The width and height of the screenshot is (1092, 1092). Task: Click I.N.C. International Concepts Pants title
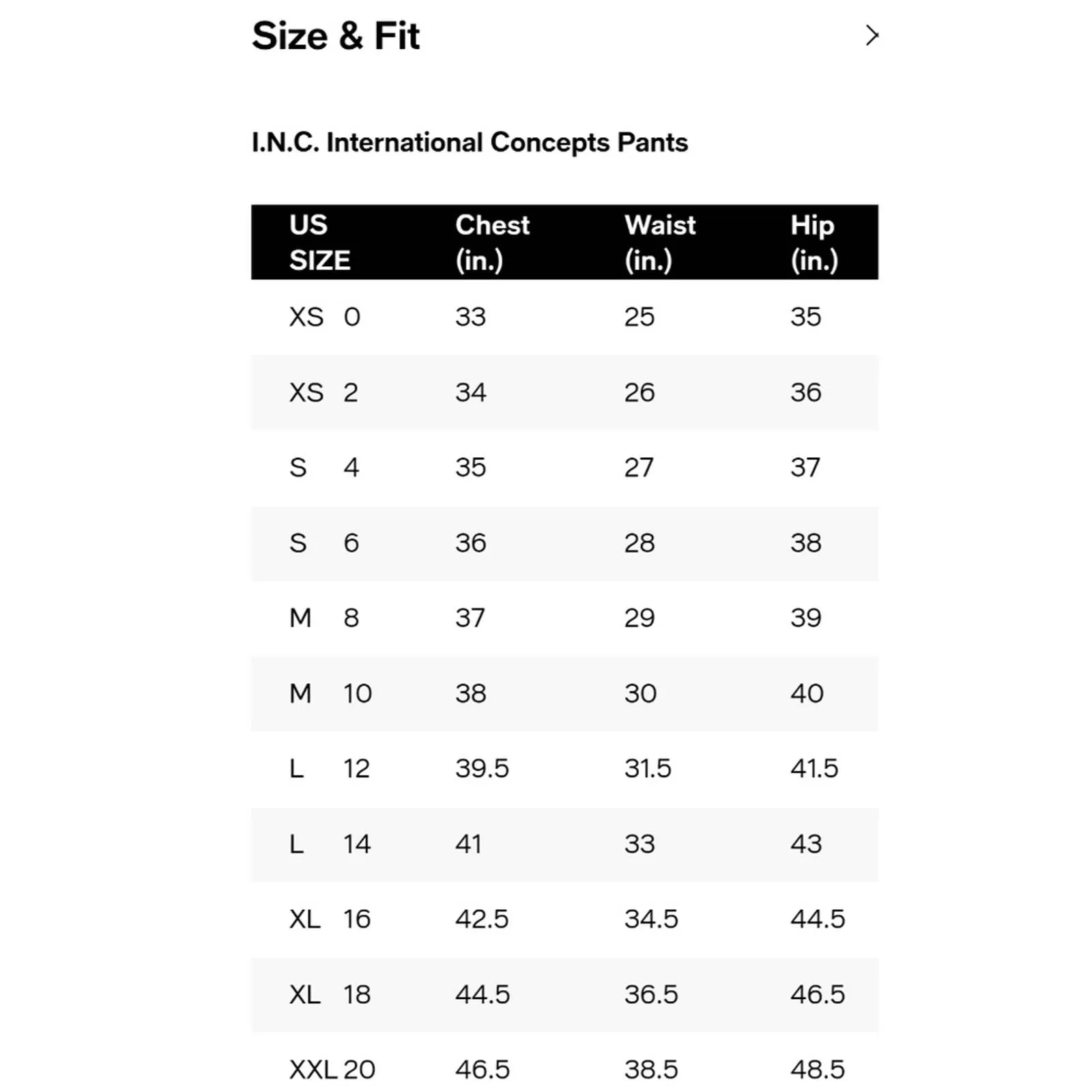470,143
